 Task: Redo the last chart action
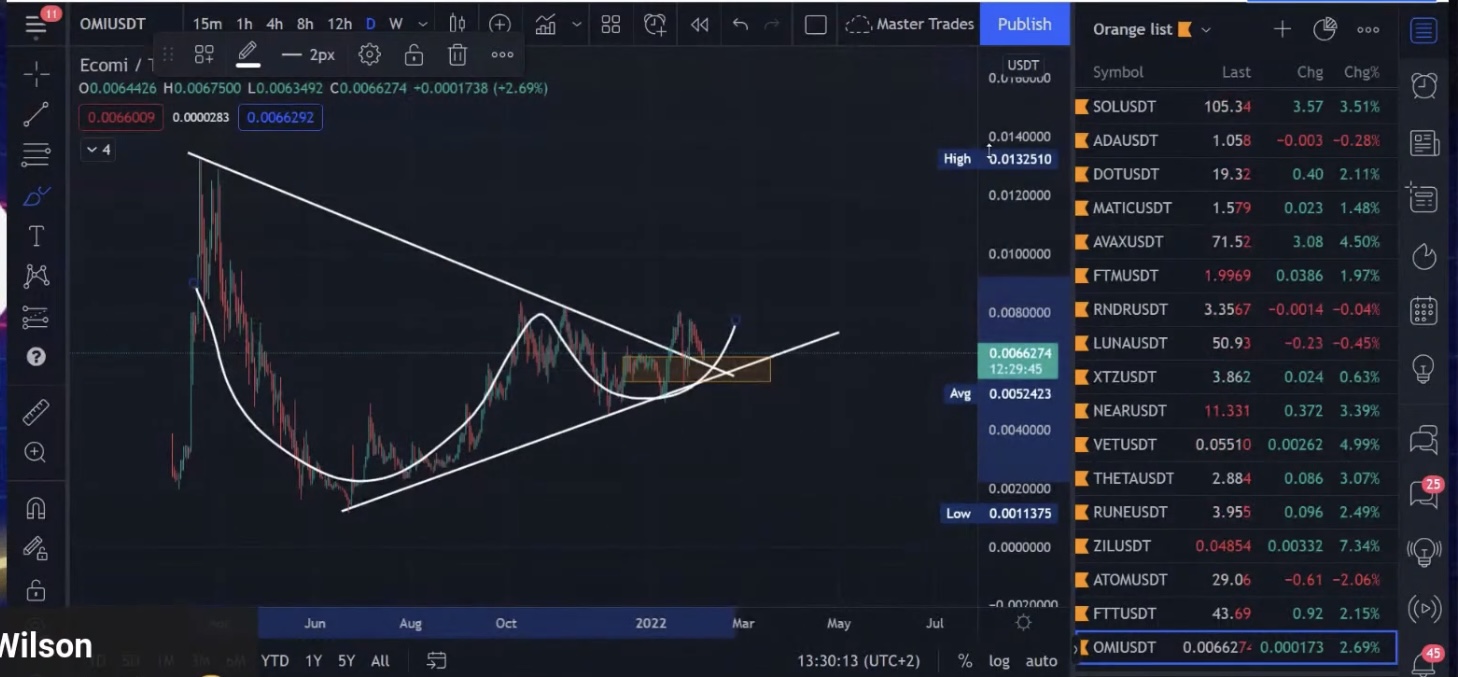coord(771,24)
